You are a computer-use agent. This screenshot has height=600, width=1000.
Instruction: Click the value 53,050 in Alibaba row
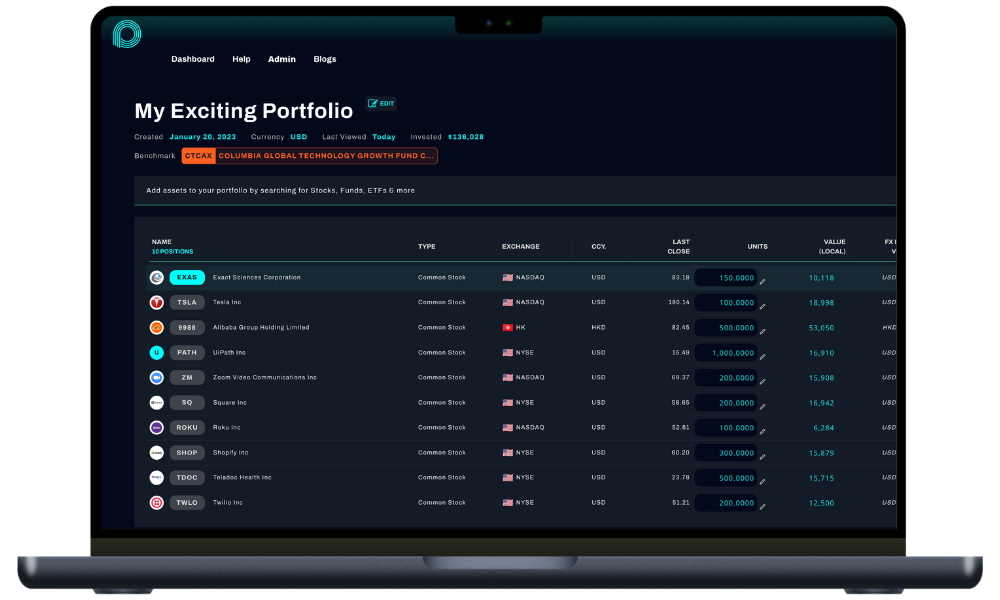click(x=821, y=328)
